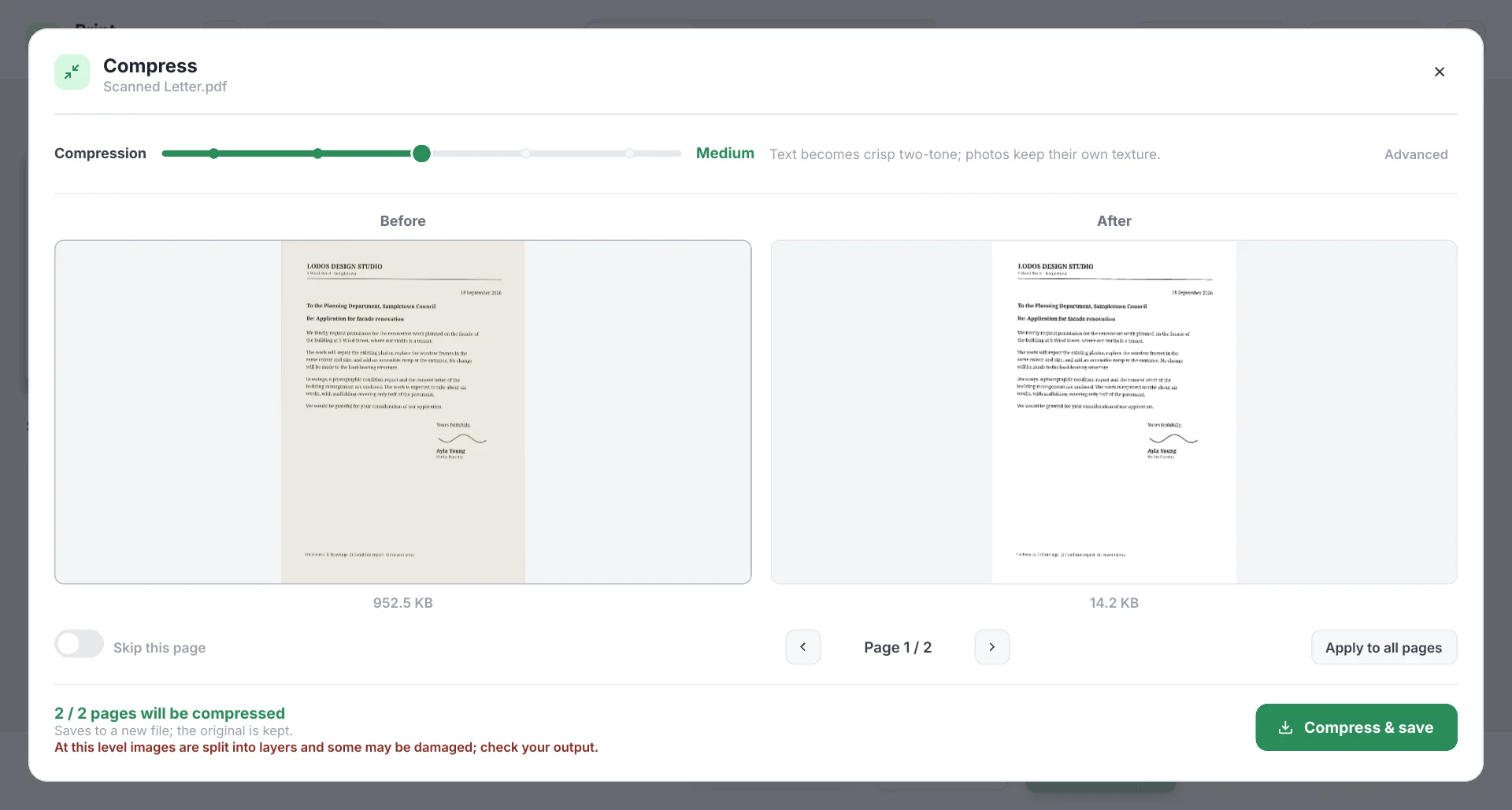Set compression to the last slider stop

coord(629,153)
